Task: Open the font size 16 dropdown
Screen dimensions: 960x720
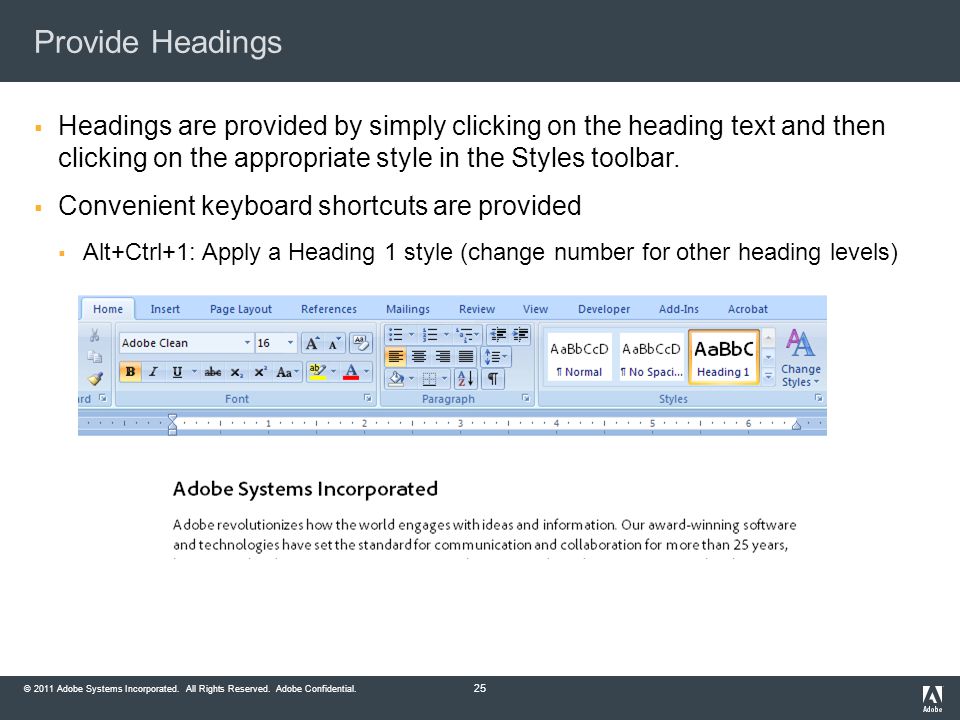Action: coord(291,343)
